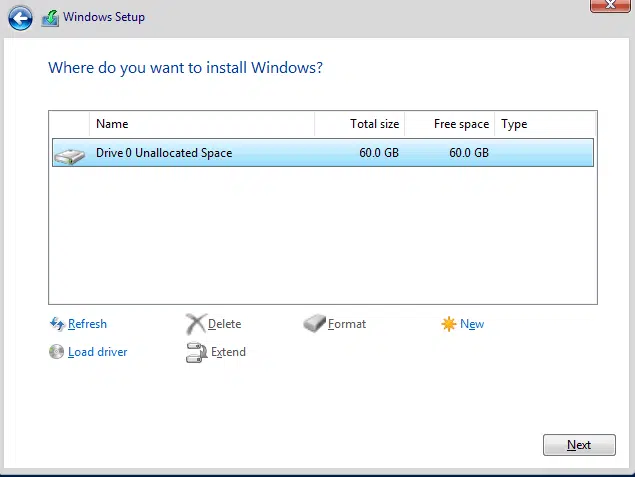The width and height of the screenshot is (635, 477).
Task: Click the Load driver disc icon
Action: pos(57,352)
